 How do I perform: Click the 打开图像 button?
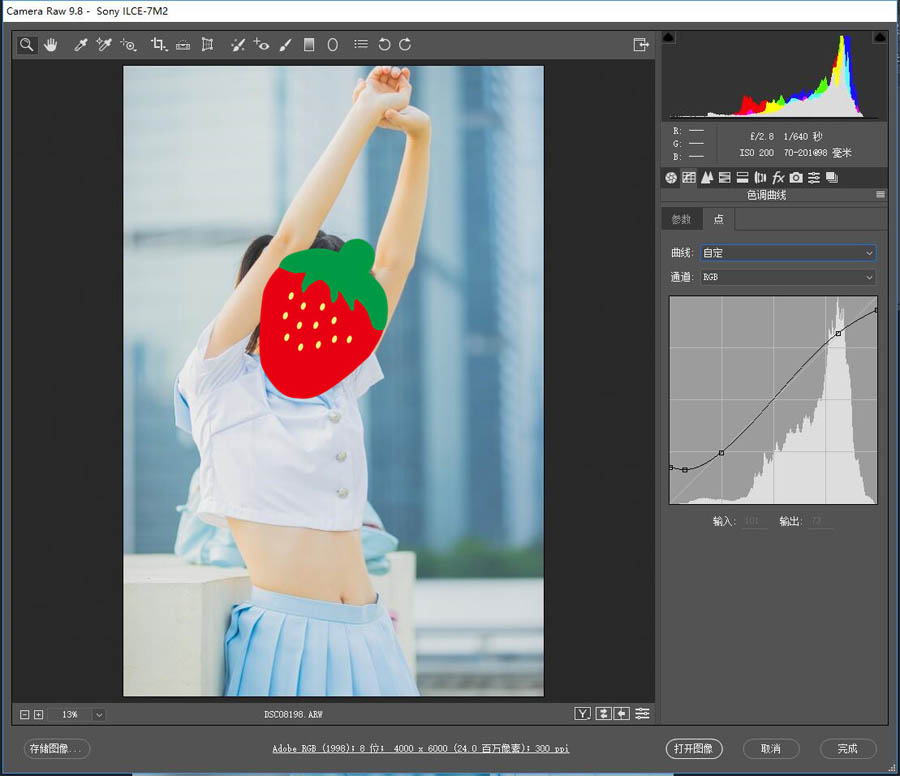click(693, 748)
